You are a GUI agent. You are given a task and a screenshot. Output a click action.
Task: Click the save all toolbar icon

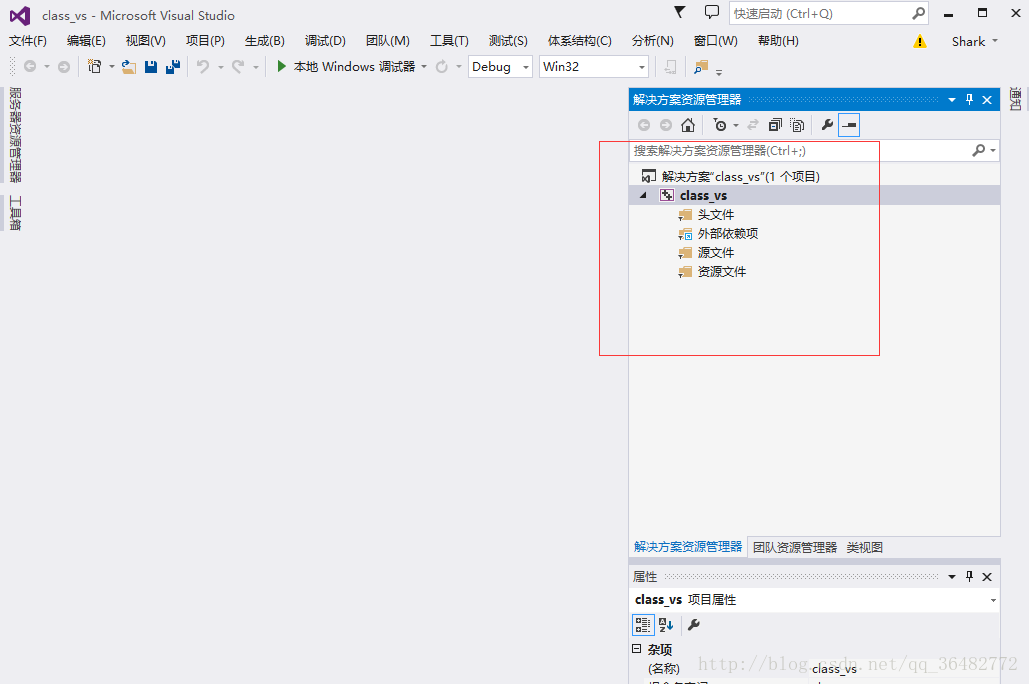coord(173,66)
